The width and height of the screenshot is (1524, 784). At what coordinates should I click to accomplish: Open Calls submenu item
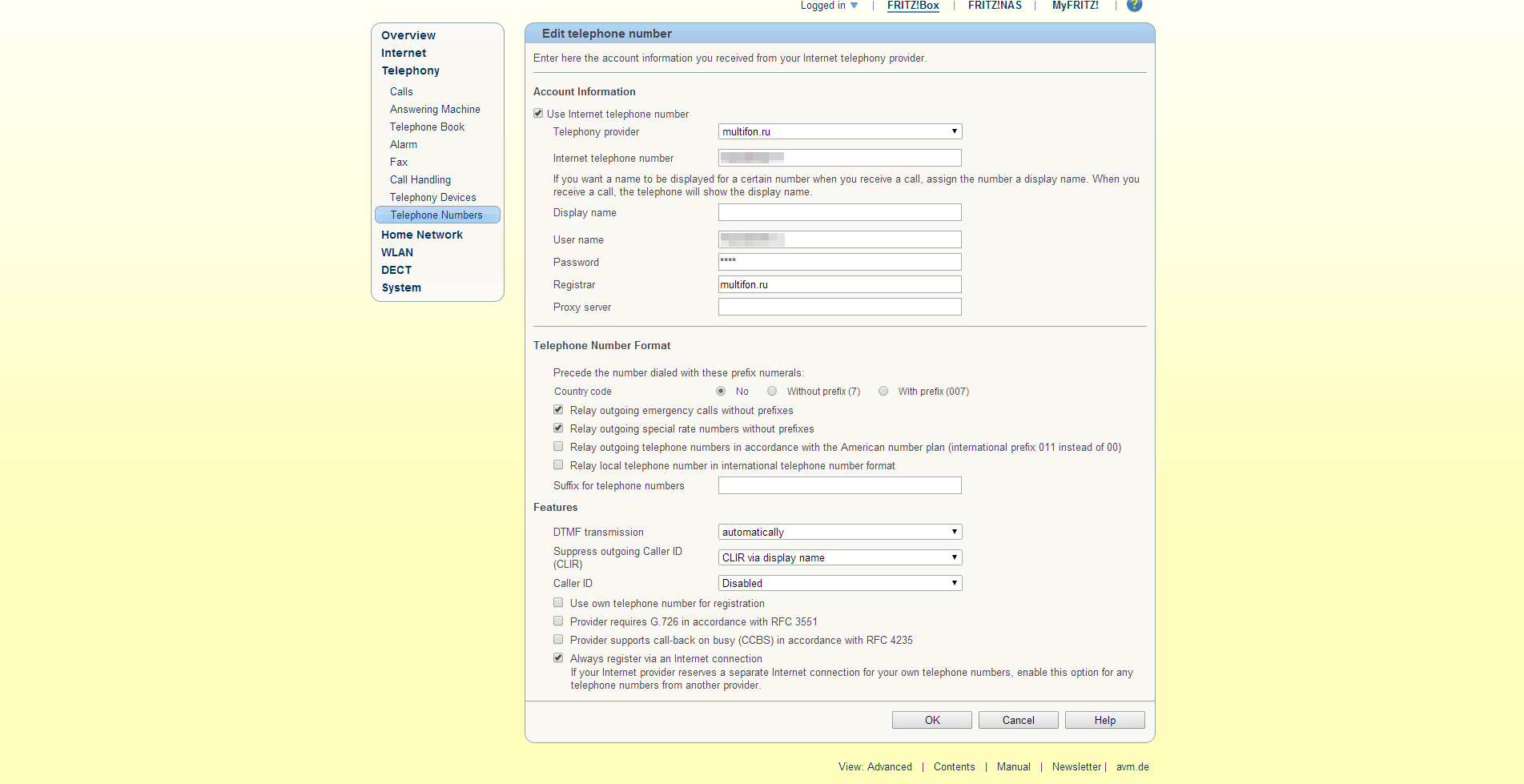(x=401, y=91)
